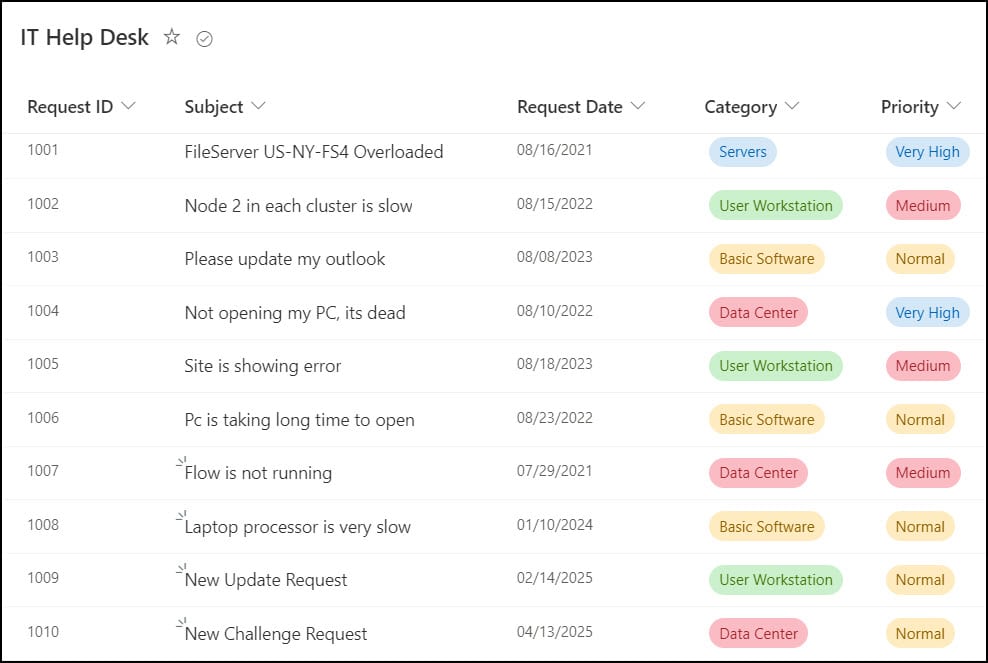The image size is (988, 663).
Task: Click Data Center pill in row 1007
Action: click(x=759, y=473)
